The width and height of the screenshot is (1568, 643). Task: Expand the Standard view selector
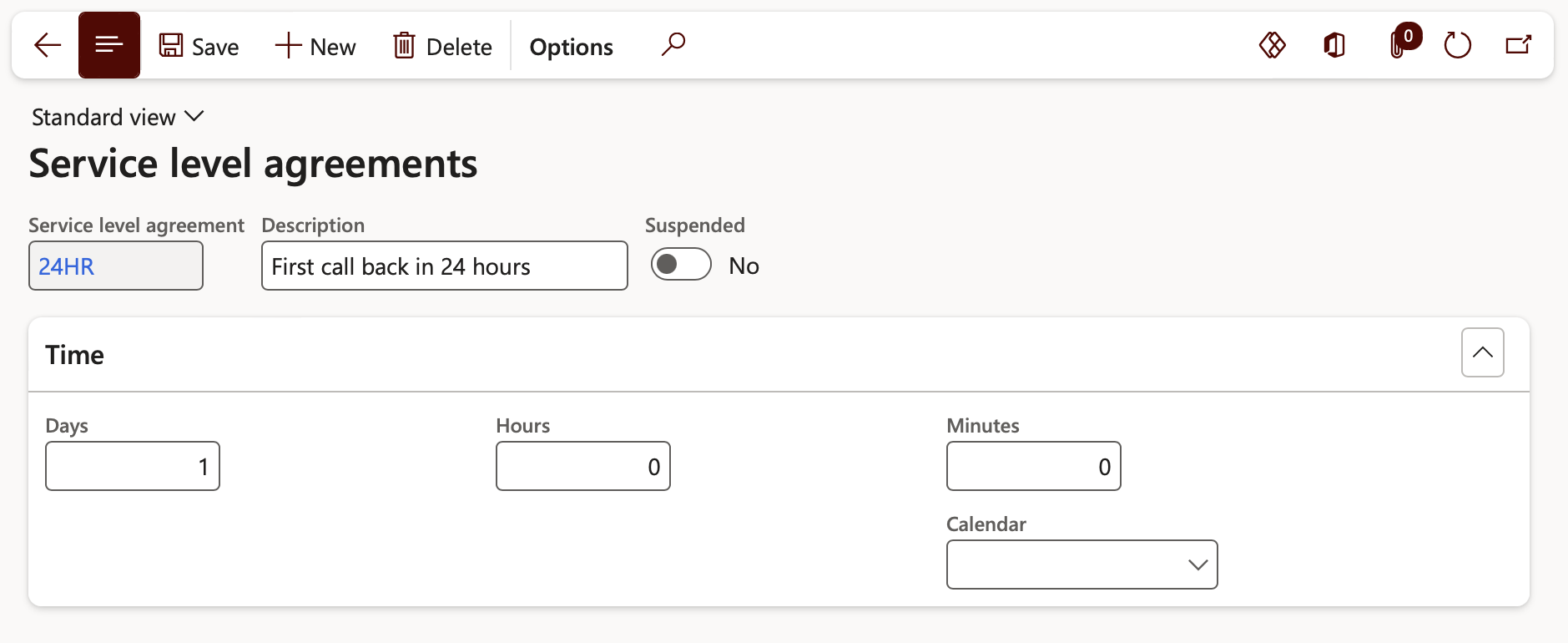(x=118, y=117)
